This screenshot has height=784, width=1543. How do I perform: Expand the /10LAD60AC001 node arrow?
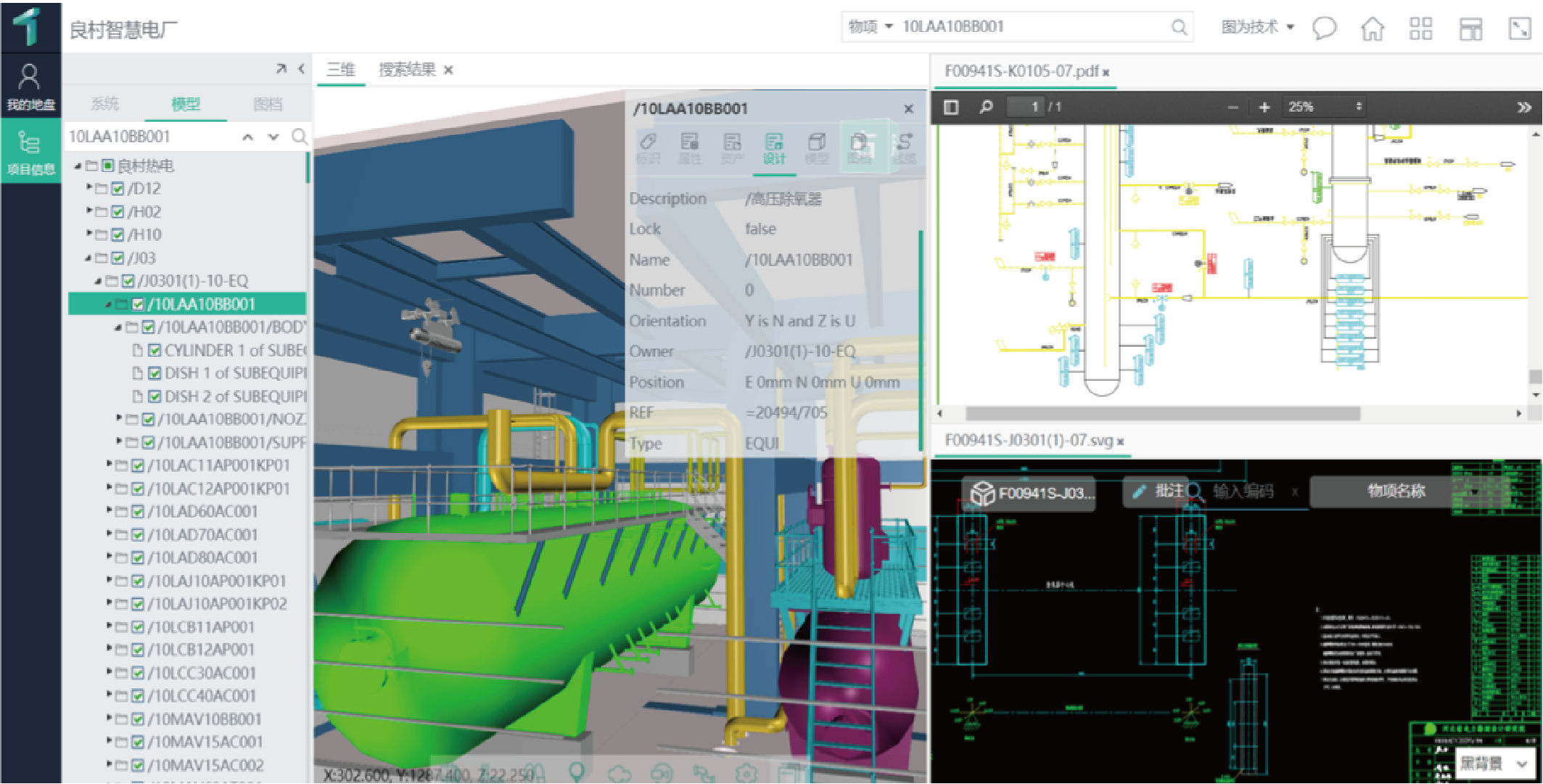[x=110, y=511]
